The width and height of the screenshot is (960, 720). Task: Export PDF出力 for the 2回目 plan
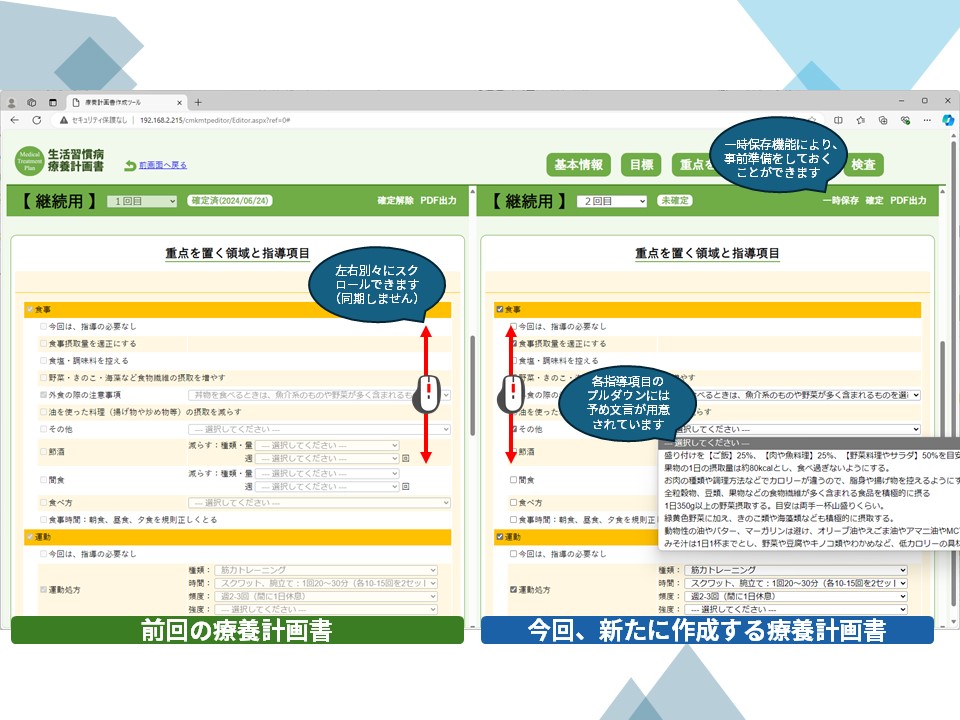click(x=908, y=201)
